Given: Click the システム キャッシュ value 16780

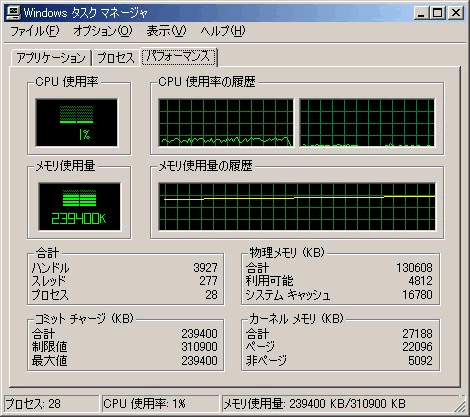Looking at the screenshot, I should 417,295.
